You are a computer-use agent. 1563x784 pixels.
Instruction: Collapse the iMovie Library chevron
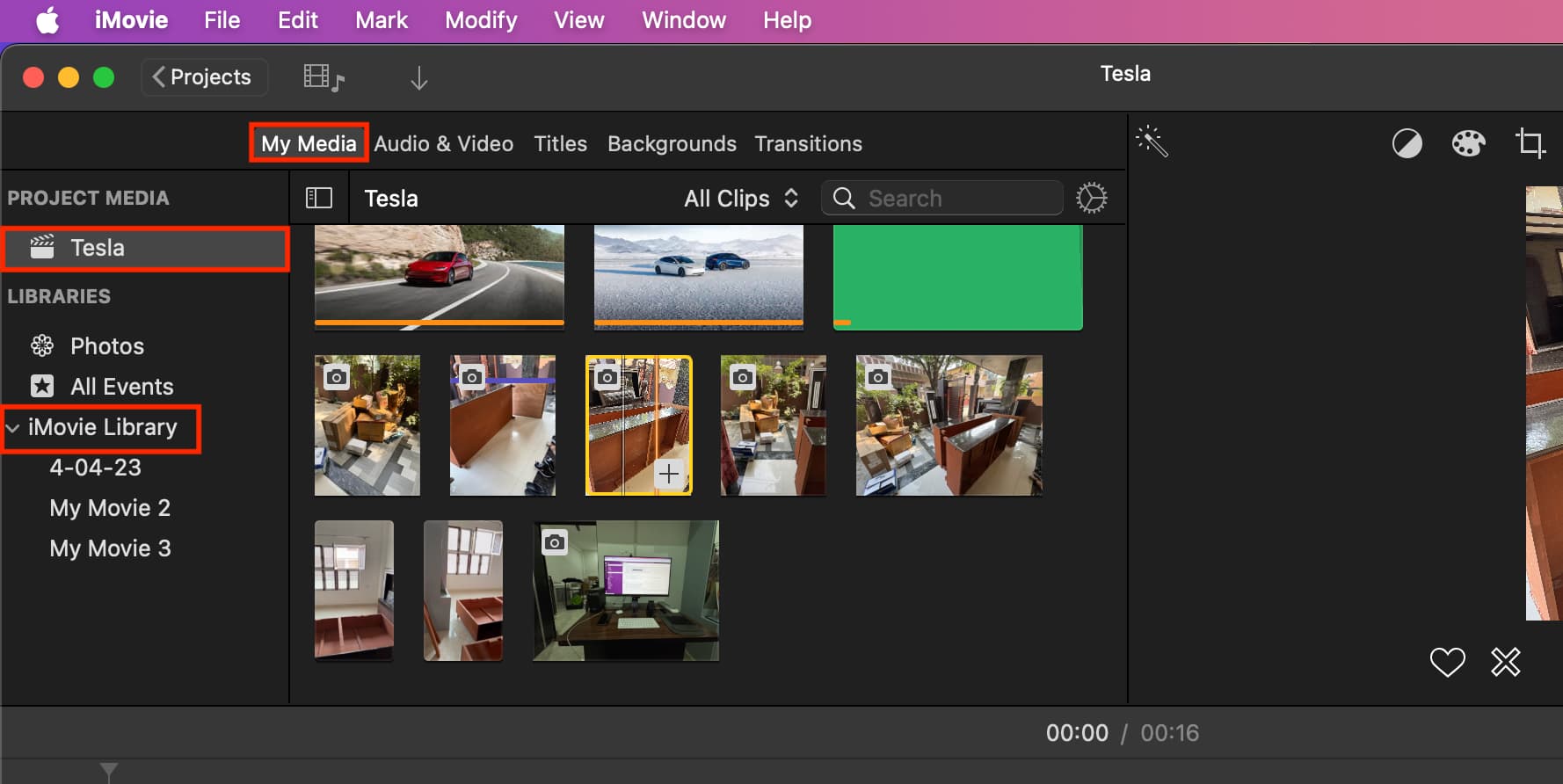pos(13,428)
